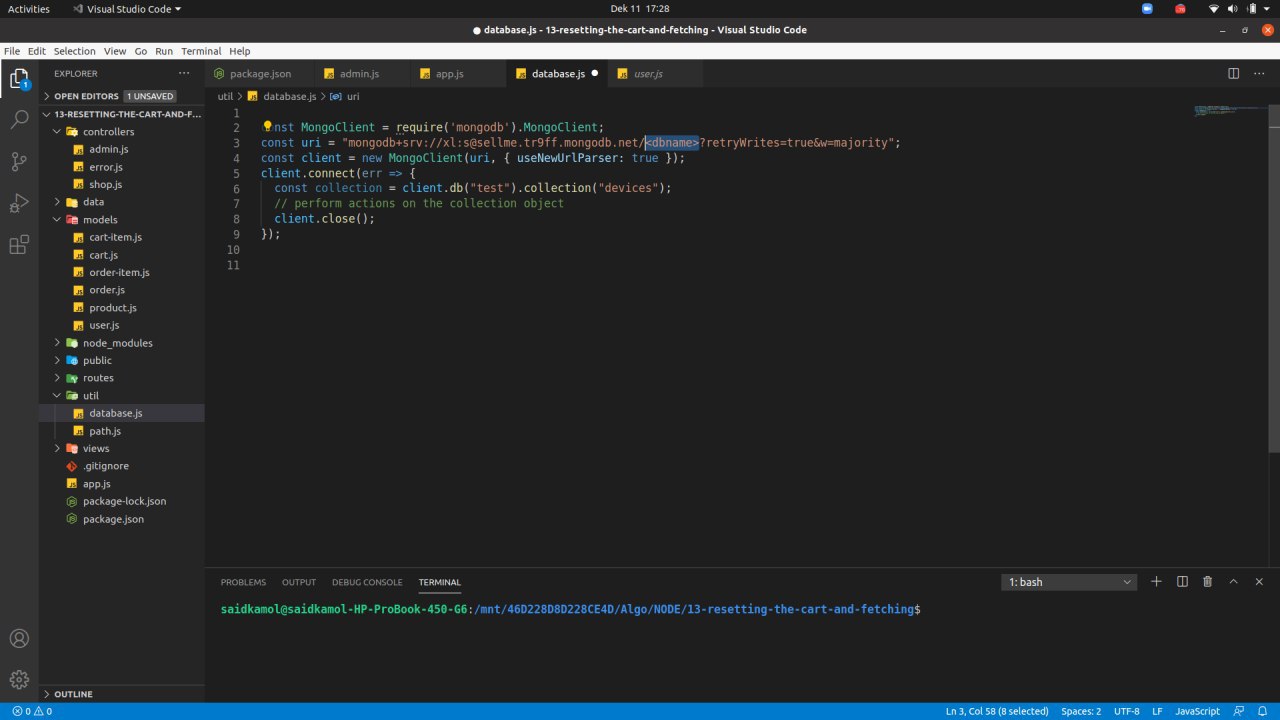Open the bash terminal selector dropdown
Screen dimensions: 1280x720
(x=1070, y=582)
